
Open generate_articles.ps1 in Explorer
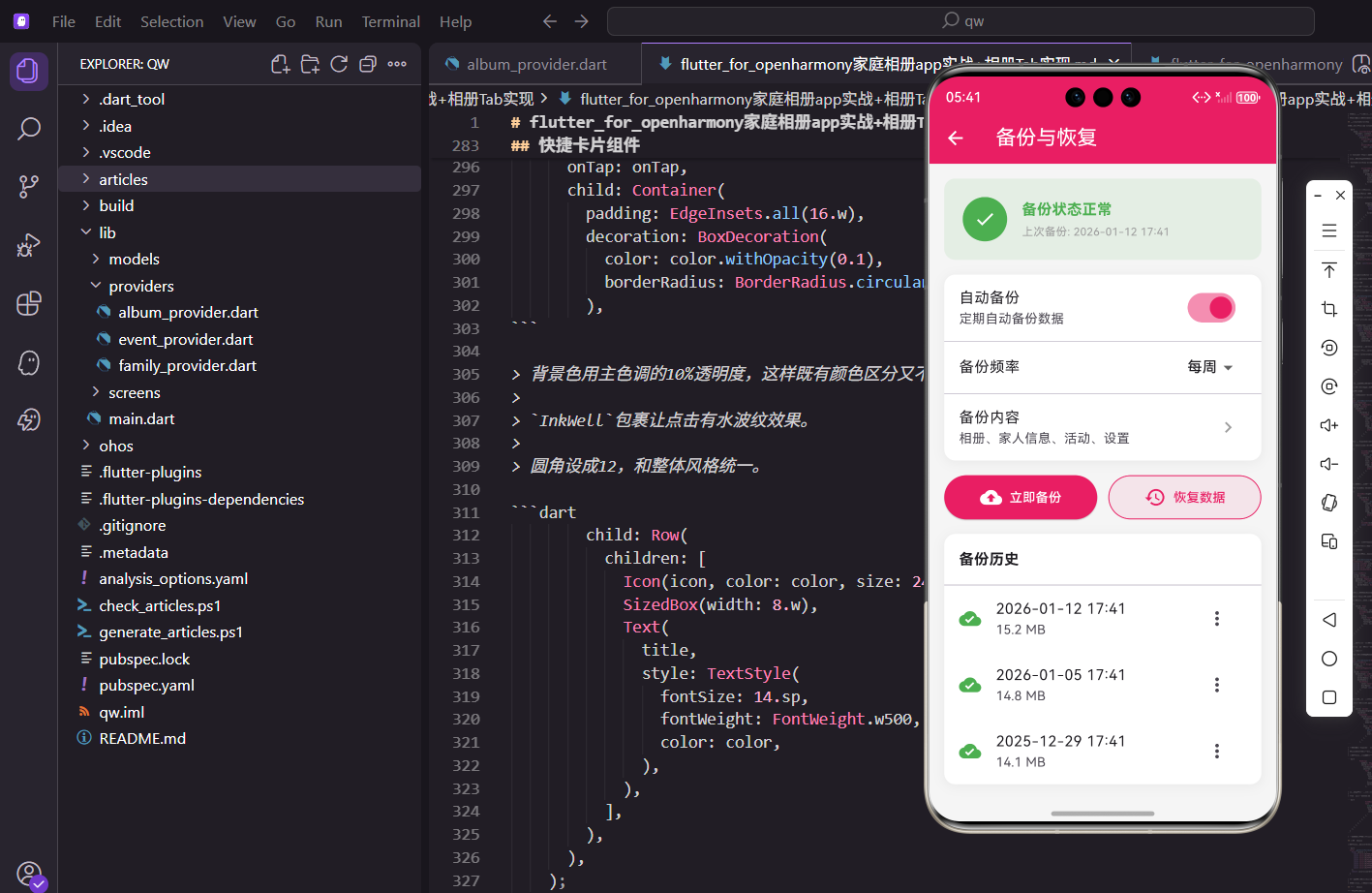coord(239,631)
